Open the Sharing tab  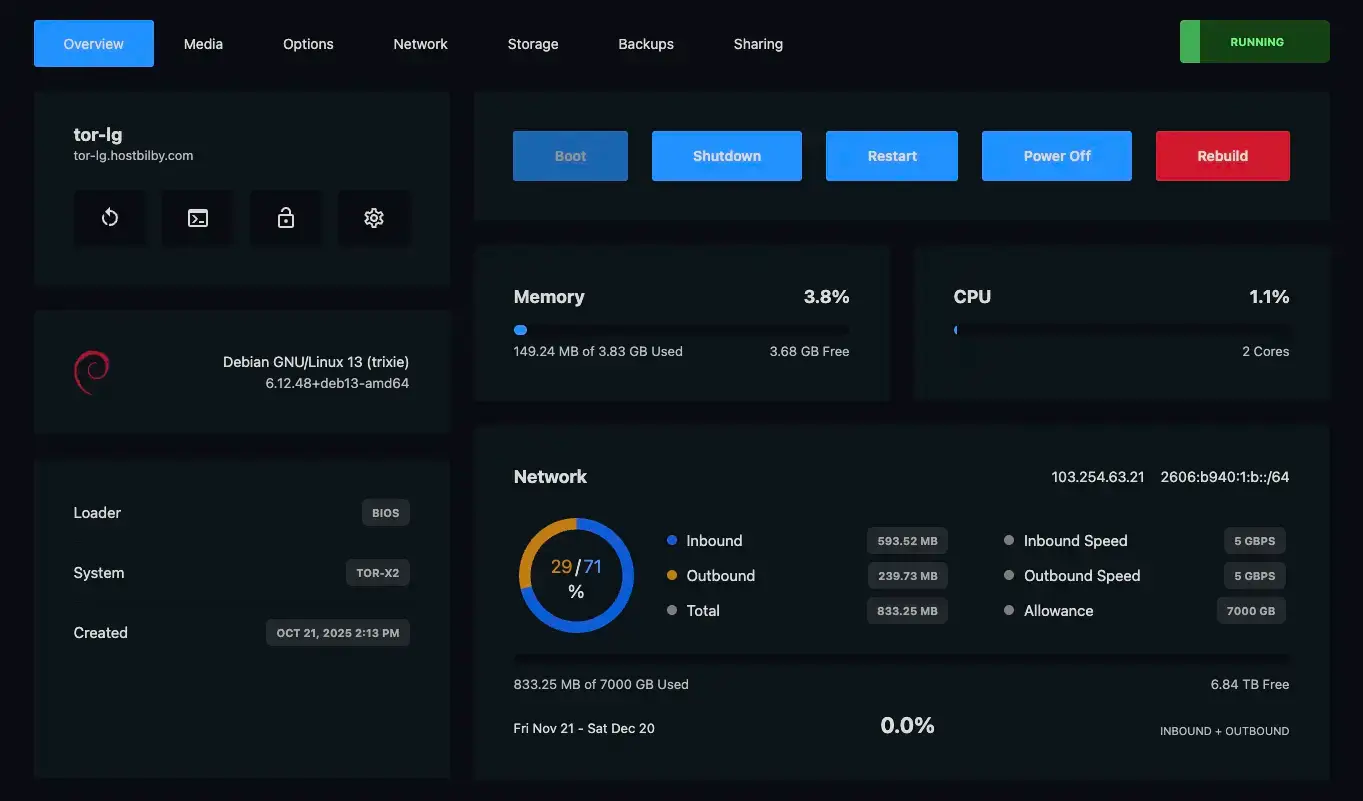tap(758, 44)
